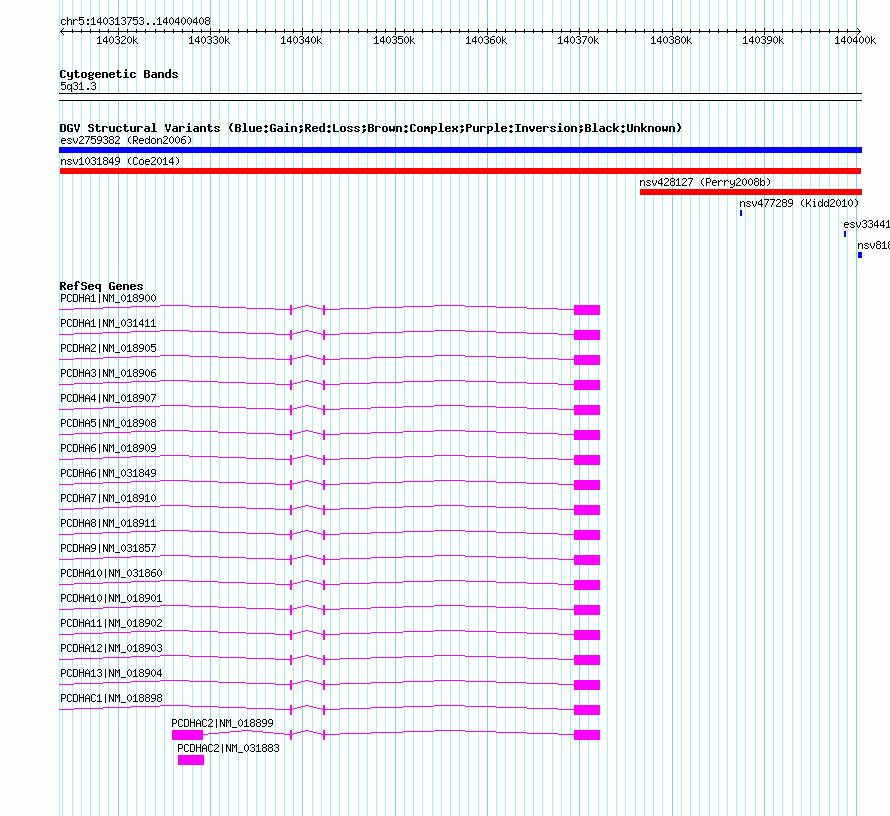Select the terminal exon block of PCDHA13|NM_018904
The height and width of the screenshot is (816, 890).
coord(587,685)
